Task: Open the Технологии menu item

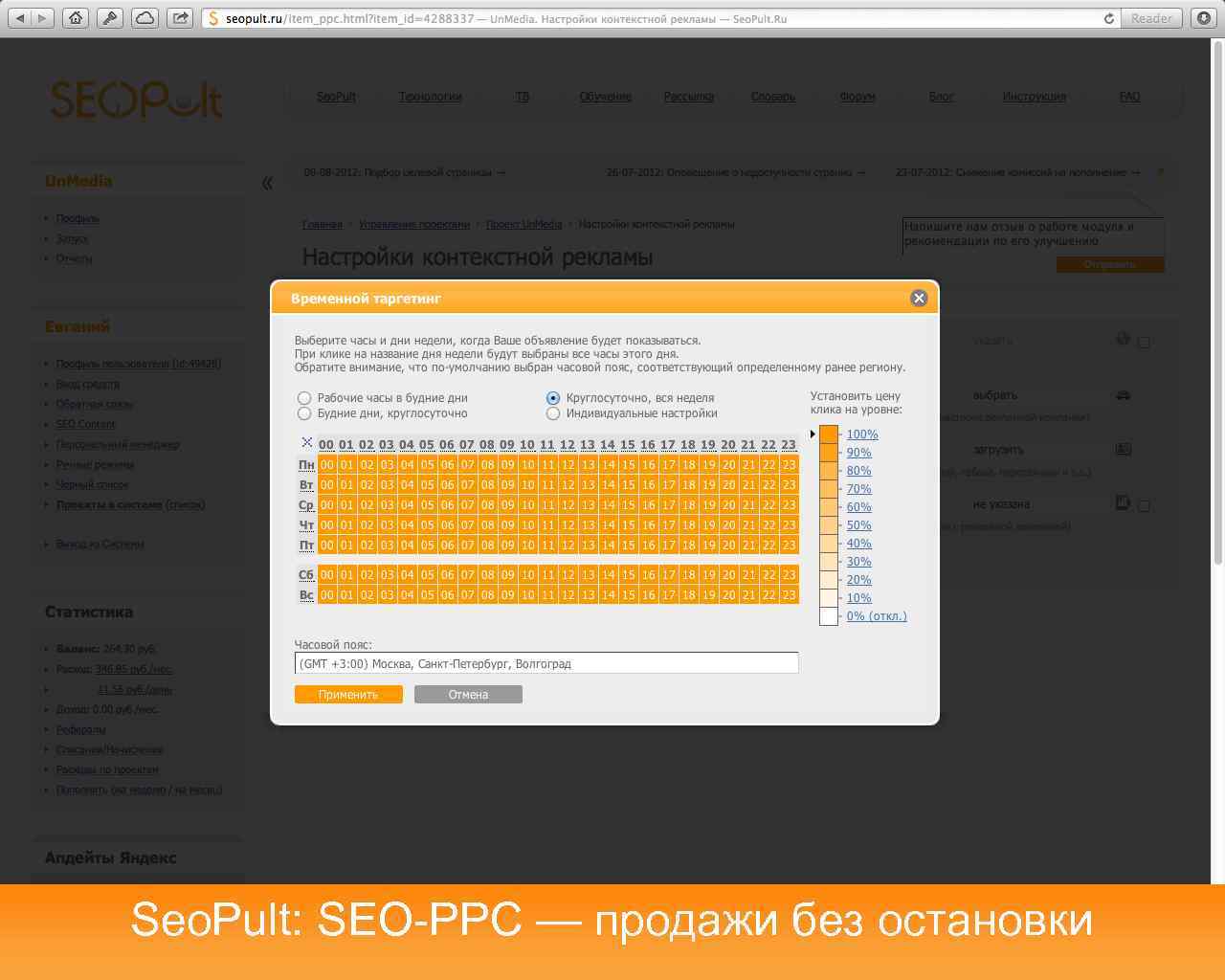Action: click(x=431, y=97)
